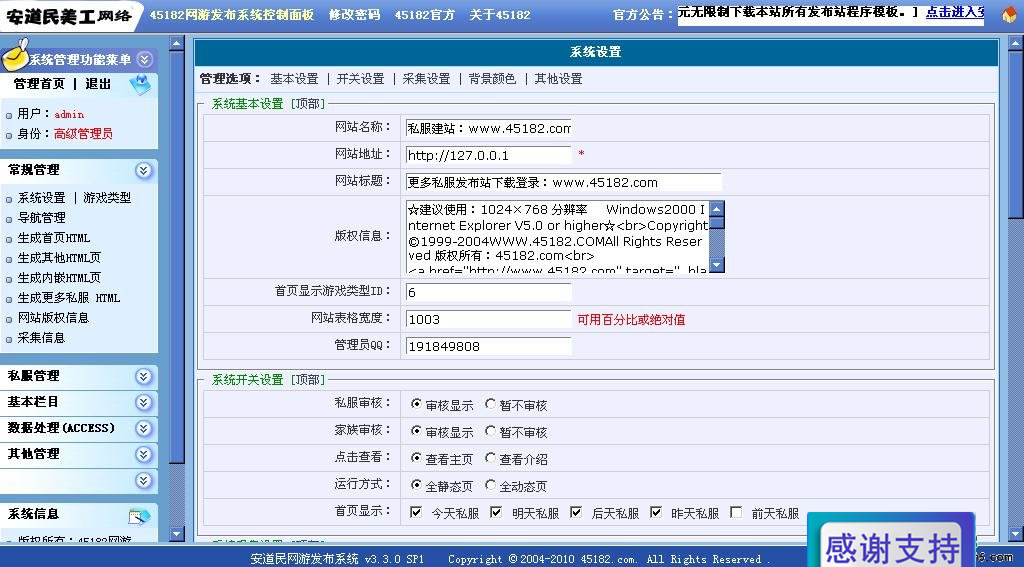Image resolution: width=1024 pixels, height=567 pixels.
Task: Click 退出 to log out
Action: click(98, 84)
